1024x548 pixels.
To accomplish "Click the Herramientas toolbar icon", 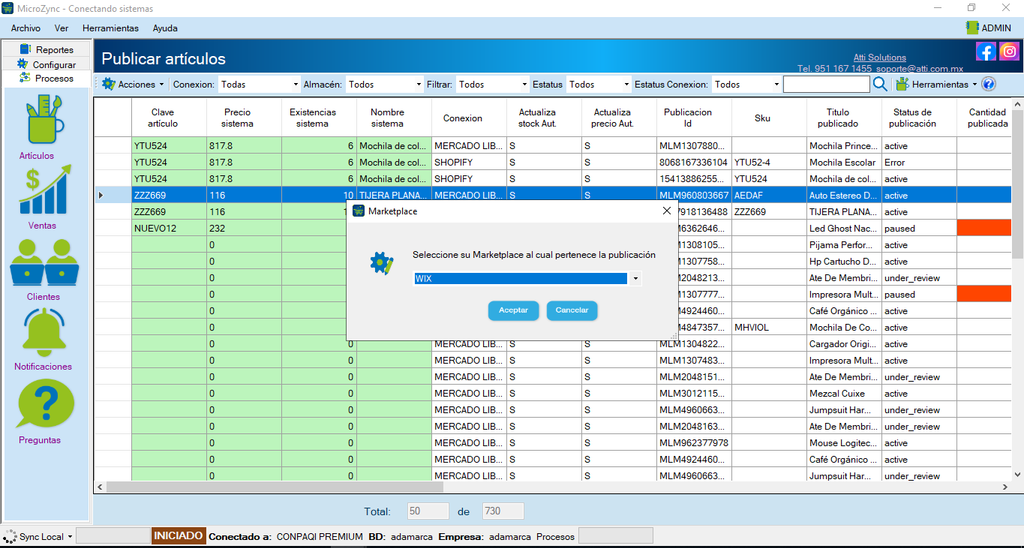I will (902, 84).
